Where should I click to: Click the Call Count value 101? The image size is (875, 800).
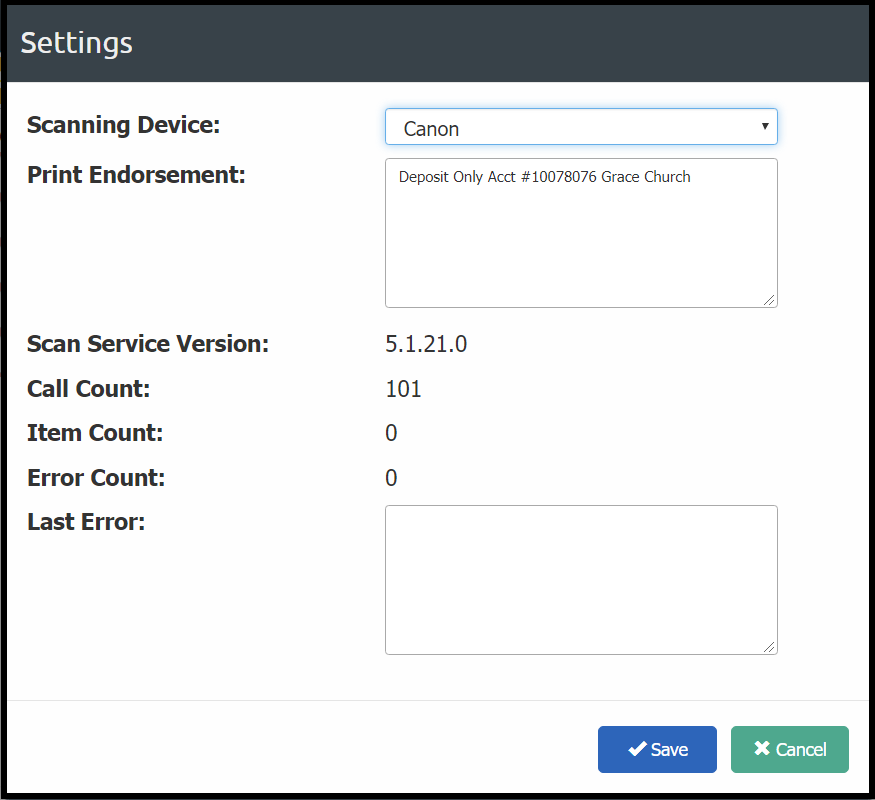[403, 389]
